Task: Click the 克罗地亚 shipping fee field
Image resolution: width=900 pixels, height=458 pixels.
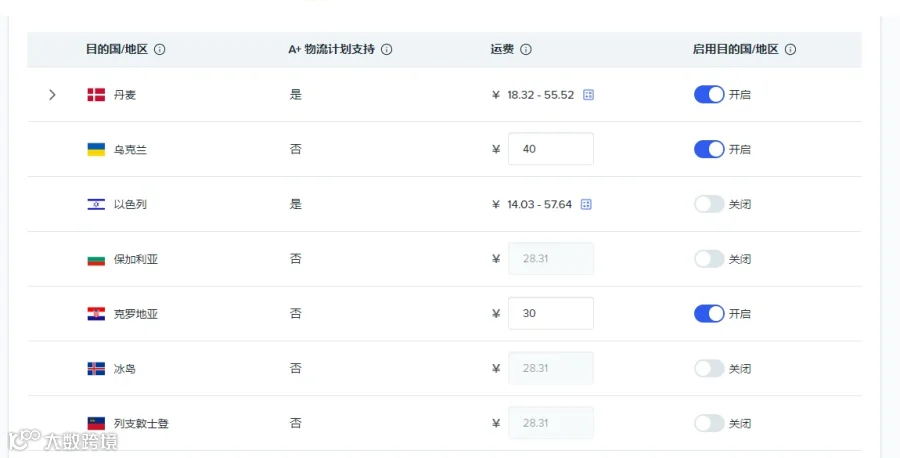Action: coord(551,313)
